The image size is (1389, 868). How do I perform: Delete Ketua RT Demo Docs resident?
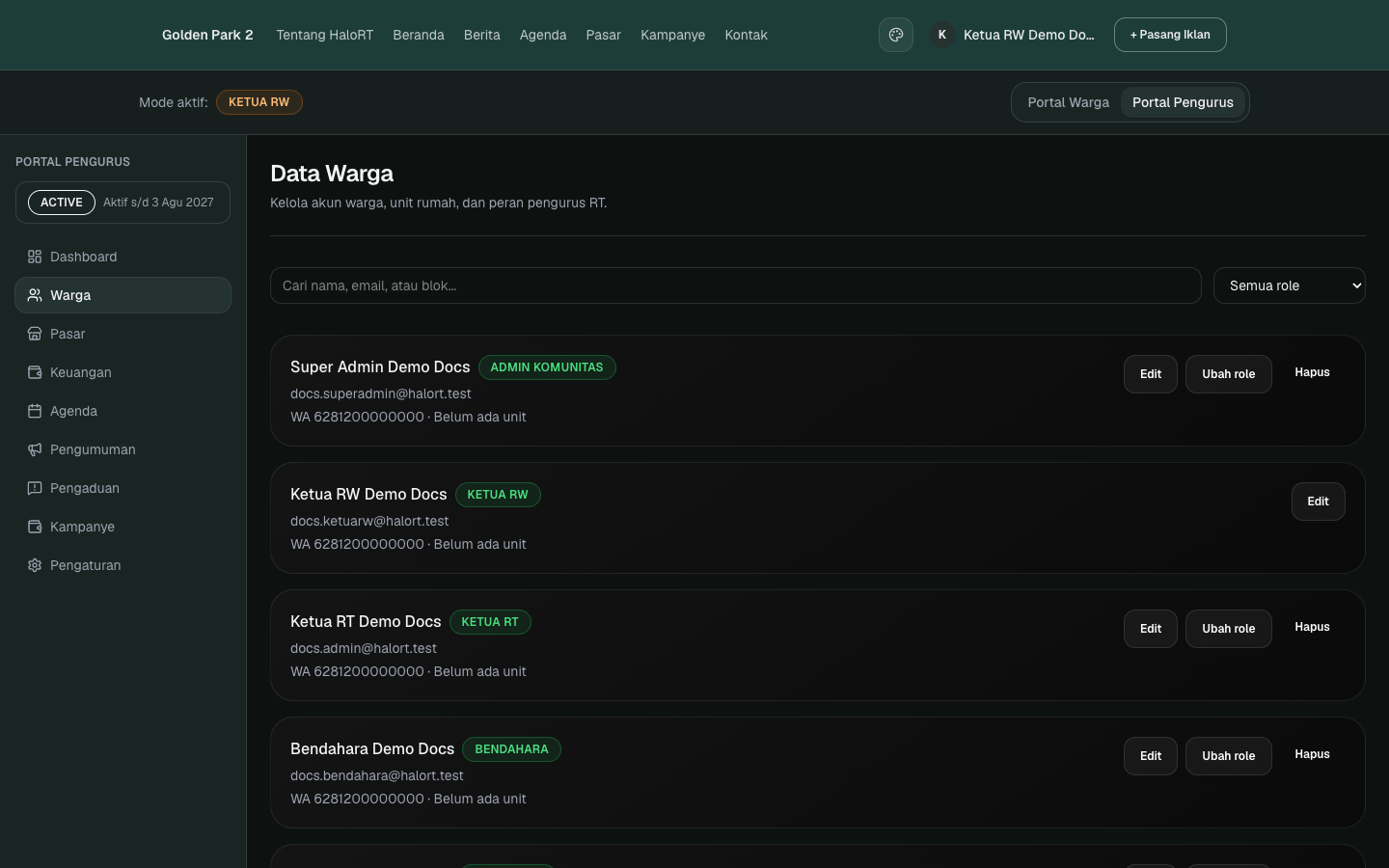[x=1312, y=627]
